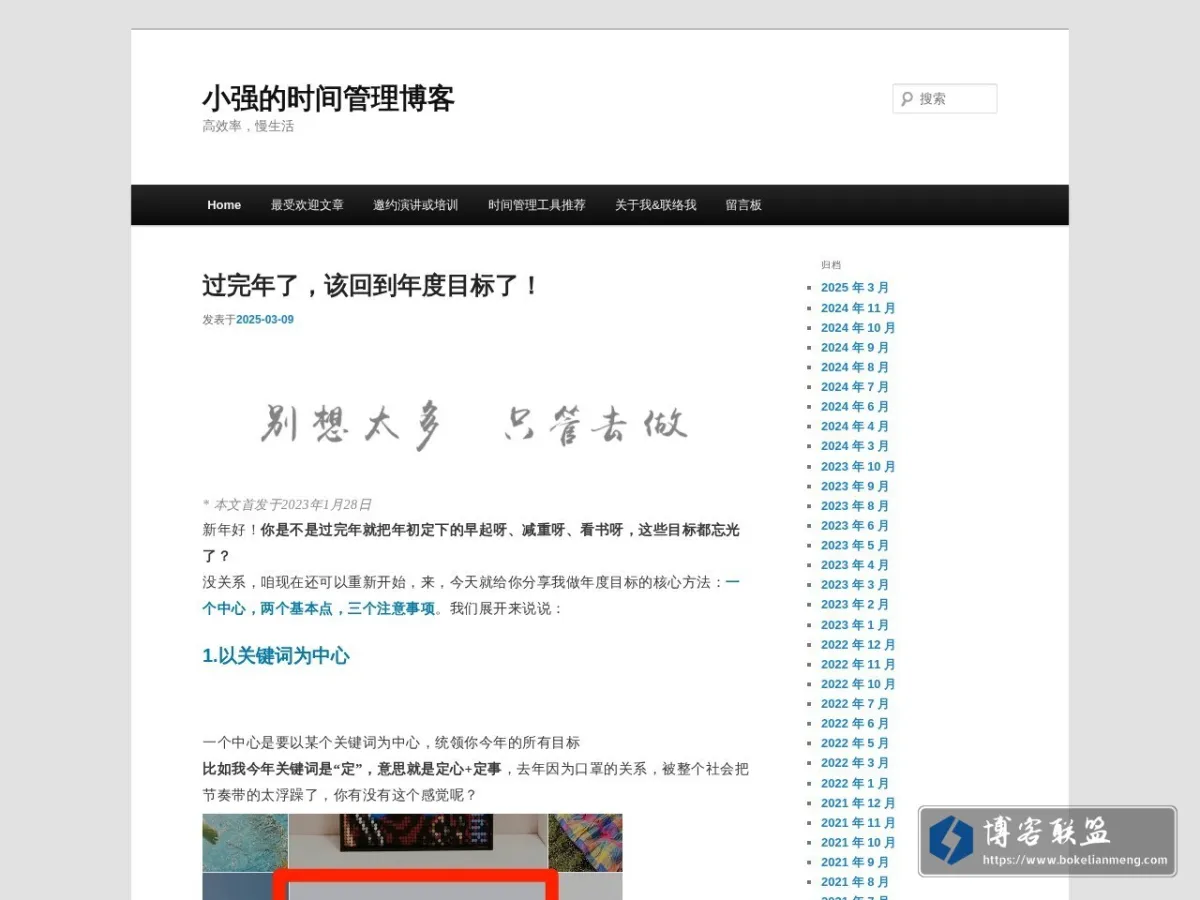The width and height of the screenshot is (1200, 900).
Task: Open archive 2024 年 9 月
Action: point(855,348)
